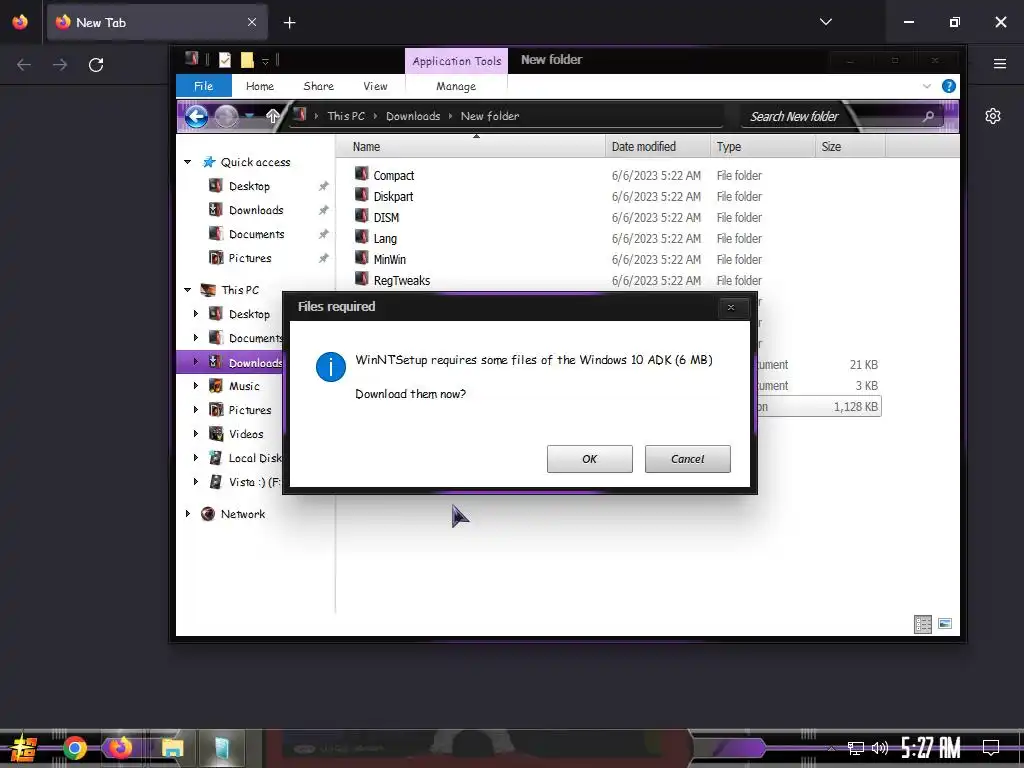1024x768 pixels.
Task: Open Downloads under Quick access
Action: pyautogui.click(x=255, y=210)
